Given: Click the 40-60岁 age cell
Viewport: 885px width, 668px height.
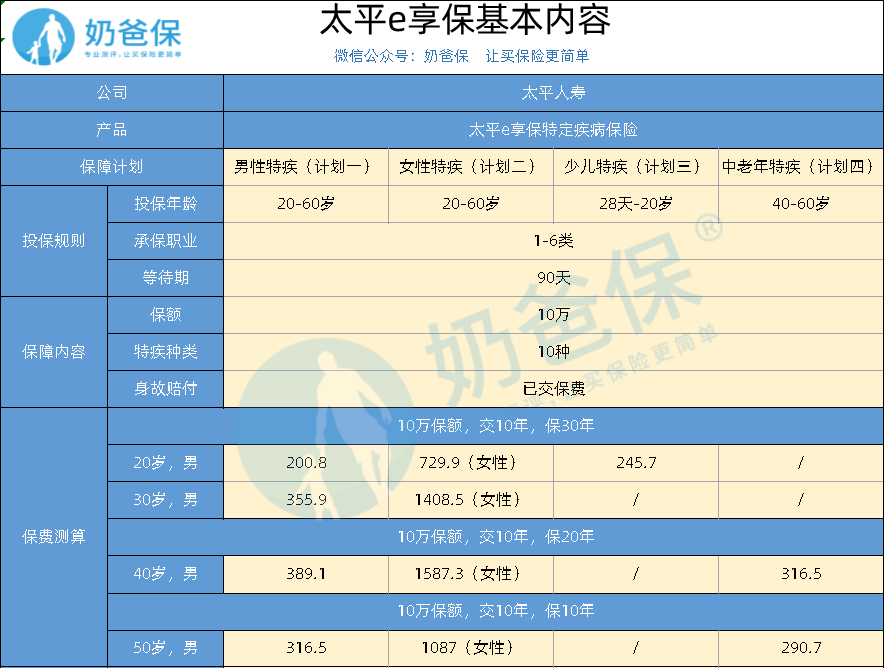Looking at the screenshot, I should click(x=801, y=204).
